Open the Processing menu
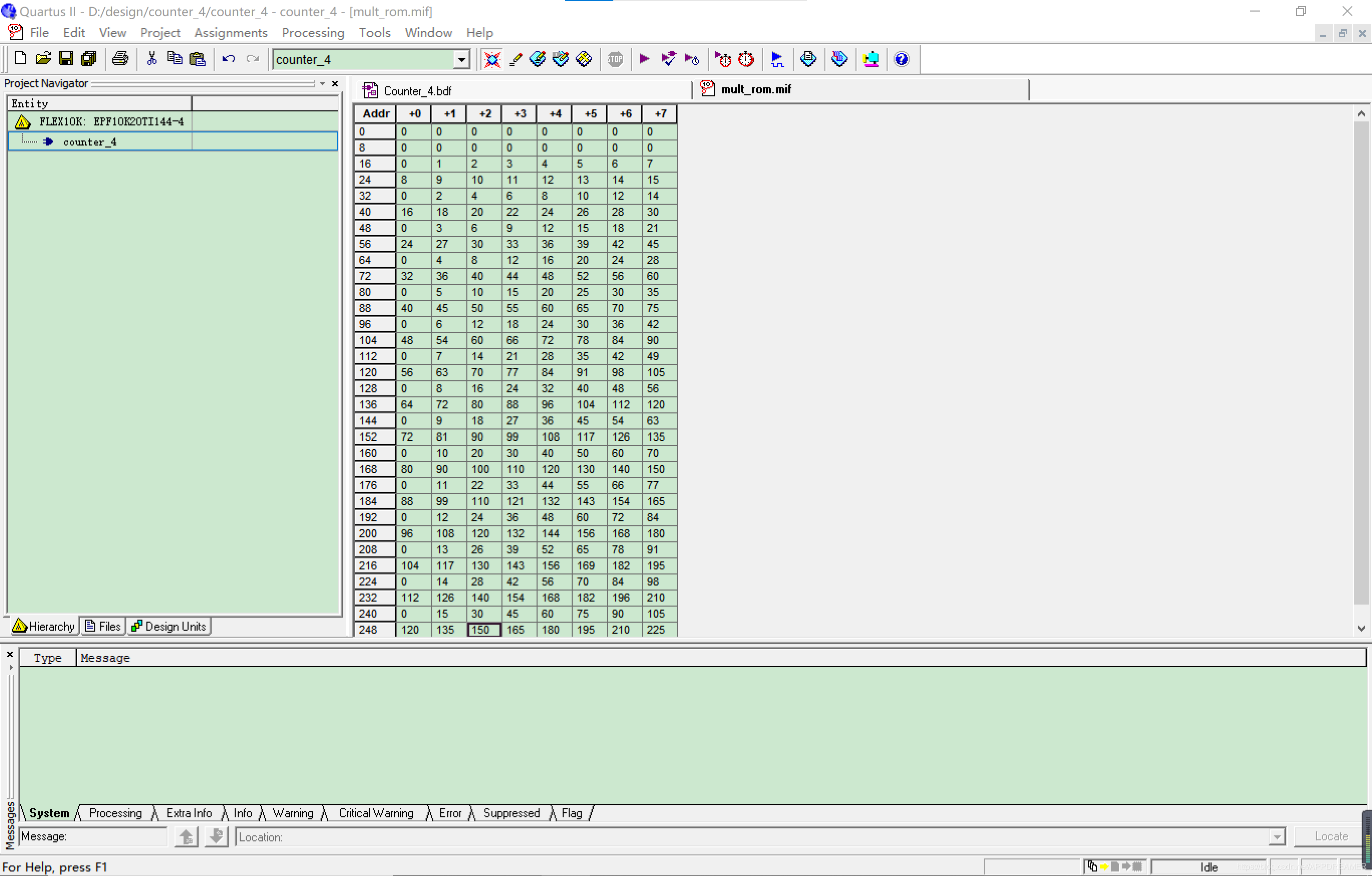Image resolution: width=1372 pixels, height=876 pixels. pos(313,33)
